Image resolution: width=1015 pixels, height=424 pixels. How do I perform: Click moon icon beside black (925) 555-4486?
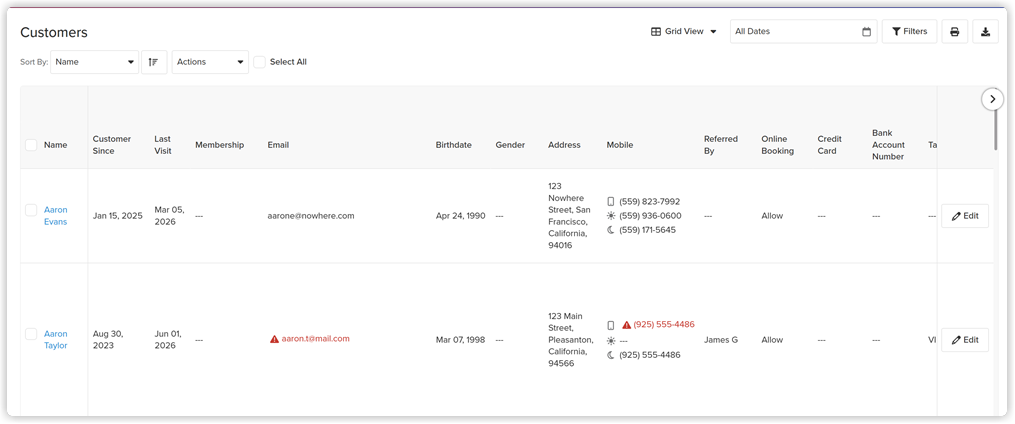[611, 355]
